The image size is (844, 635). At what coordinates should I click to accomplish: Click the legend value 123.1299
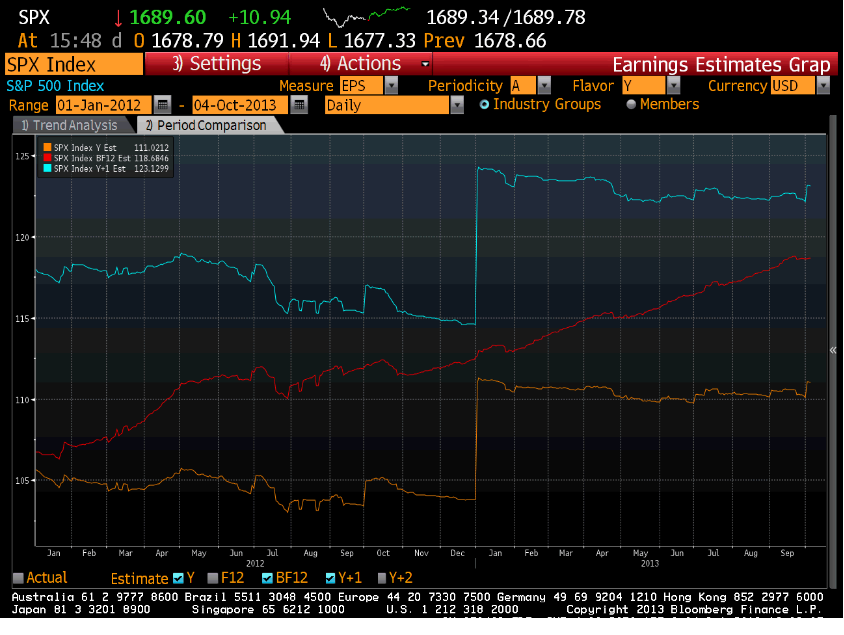[x=151, y=168]
